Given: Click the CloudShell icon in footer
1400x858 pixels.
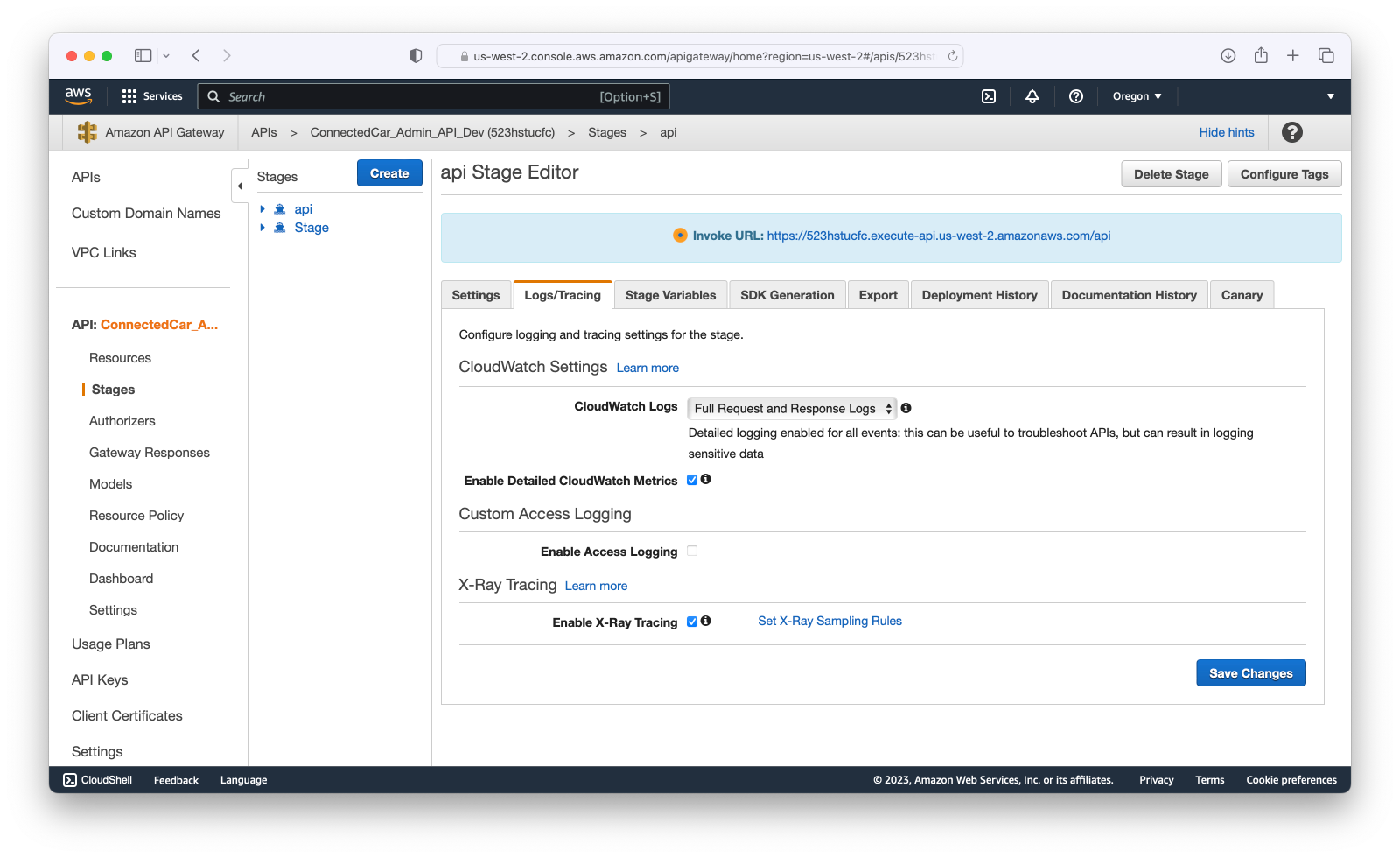Looking at the screenshot, I should pyautogui.click(x=70, y=780).
